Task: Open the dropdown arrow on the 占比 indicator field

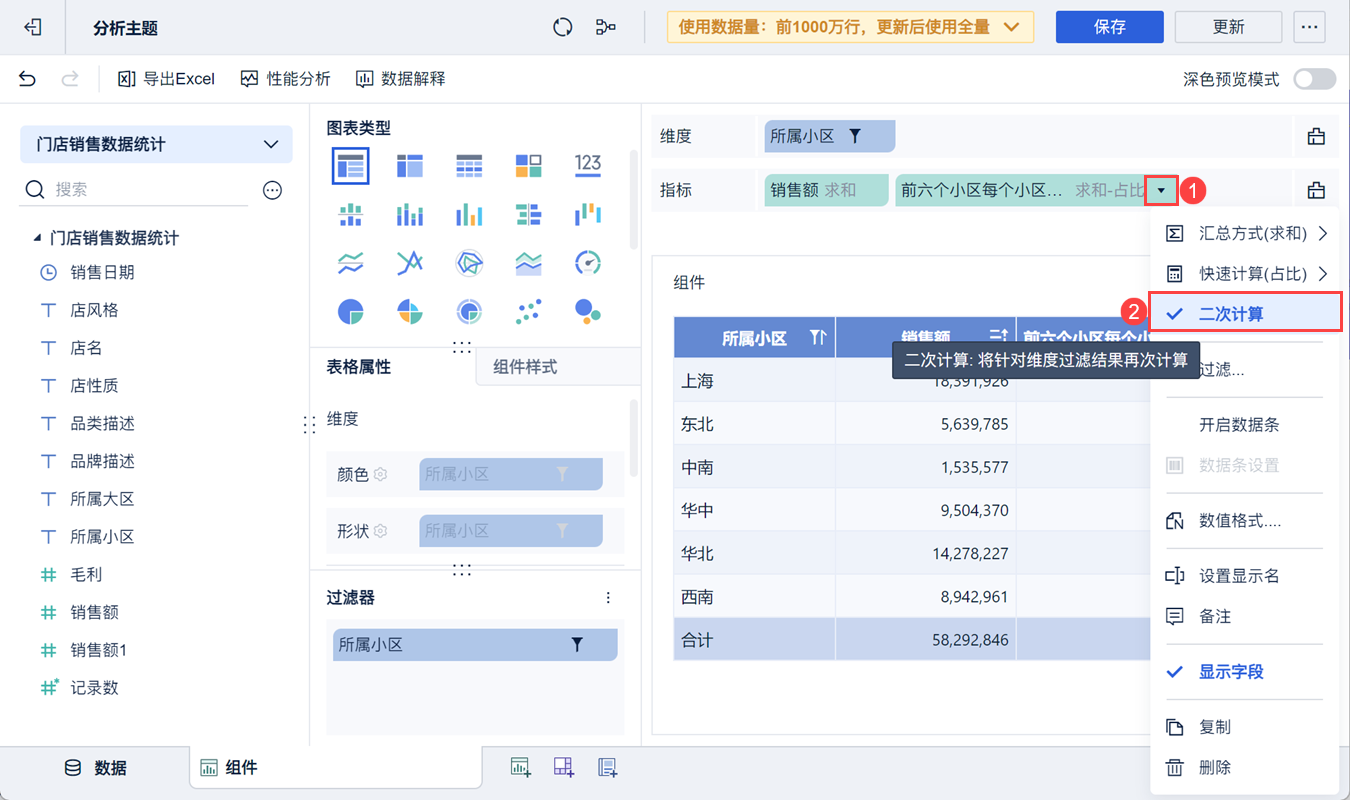Action: pos(1161,190)
